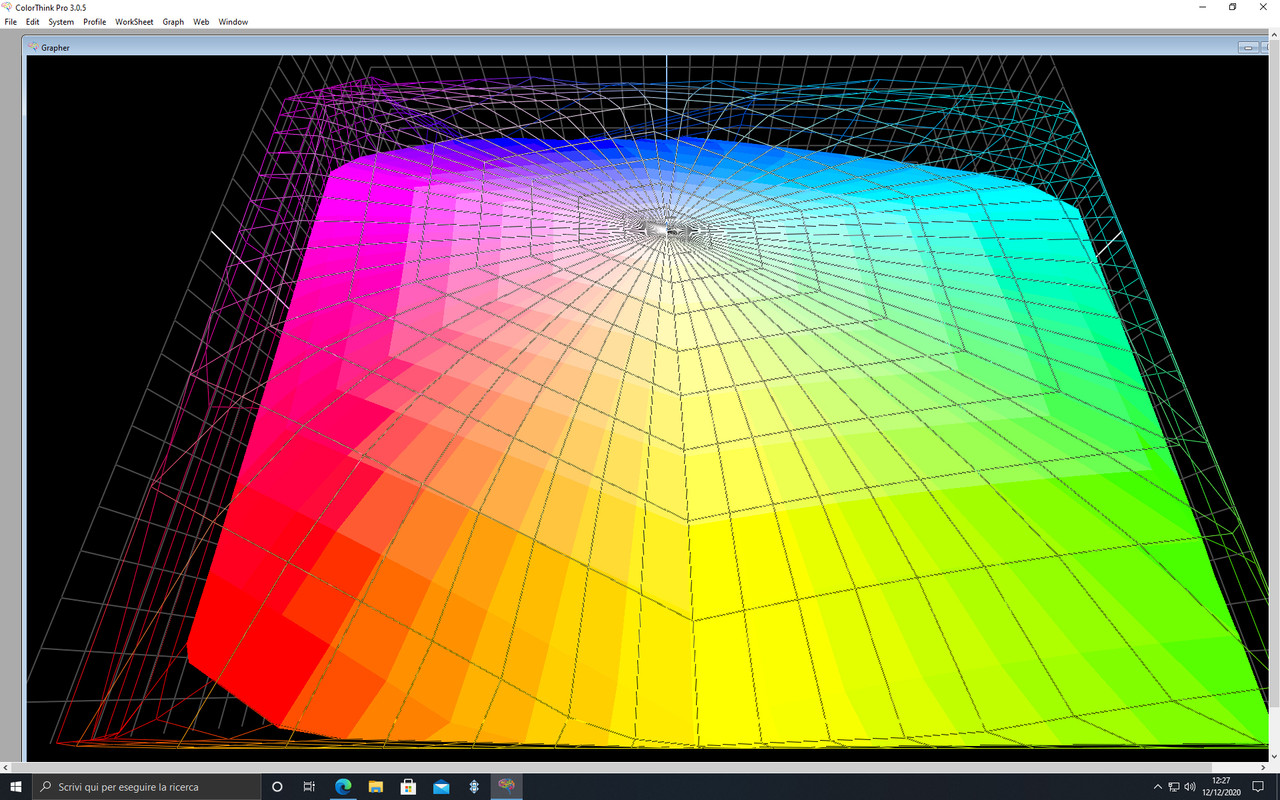
Task: Open Task View from the taskbar
Action: (310, 786)
